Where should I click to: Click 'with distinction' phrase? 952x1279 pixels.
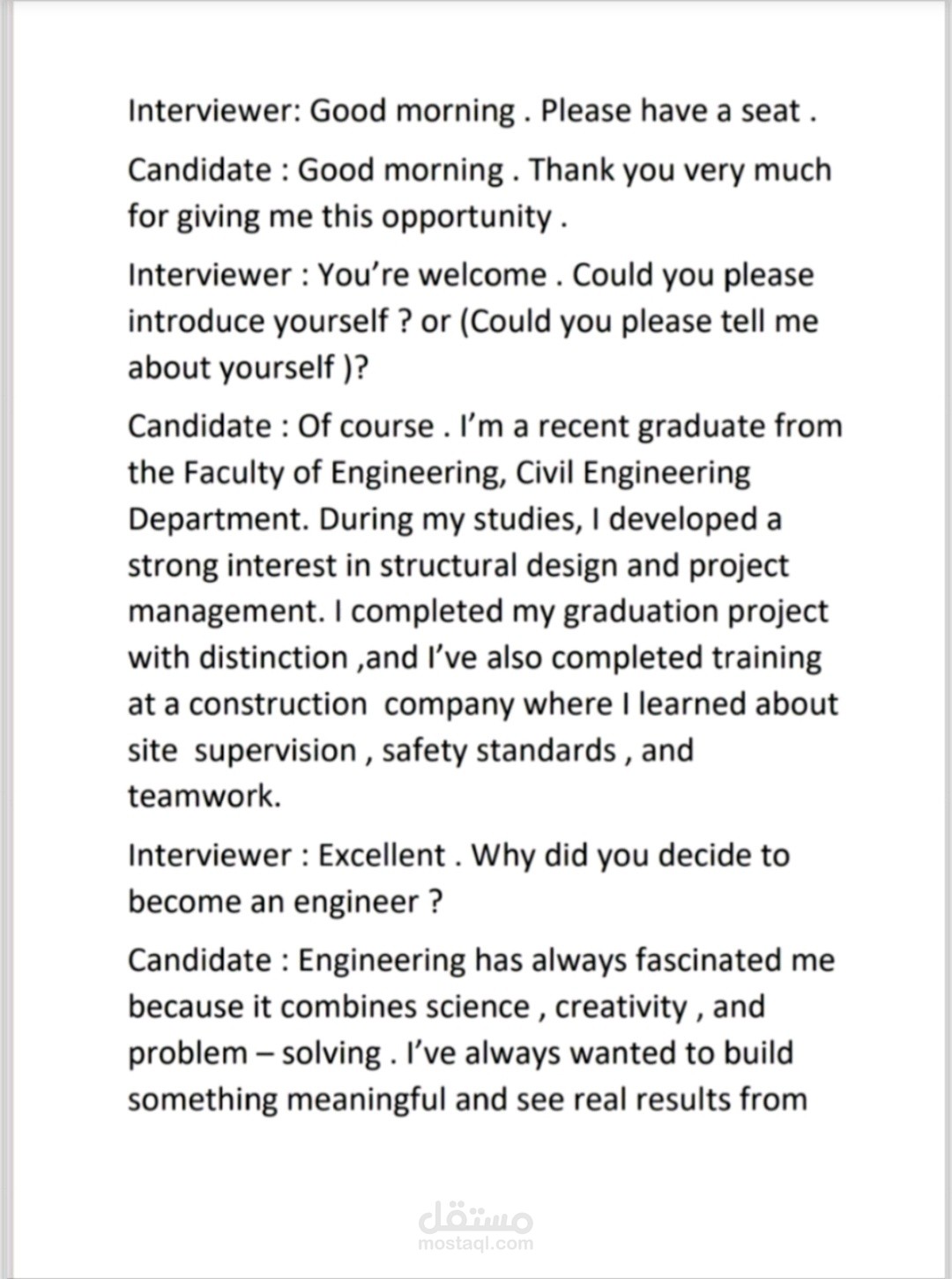(x=238, y=658)
